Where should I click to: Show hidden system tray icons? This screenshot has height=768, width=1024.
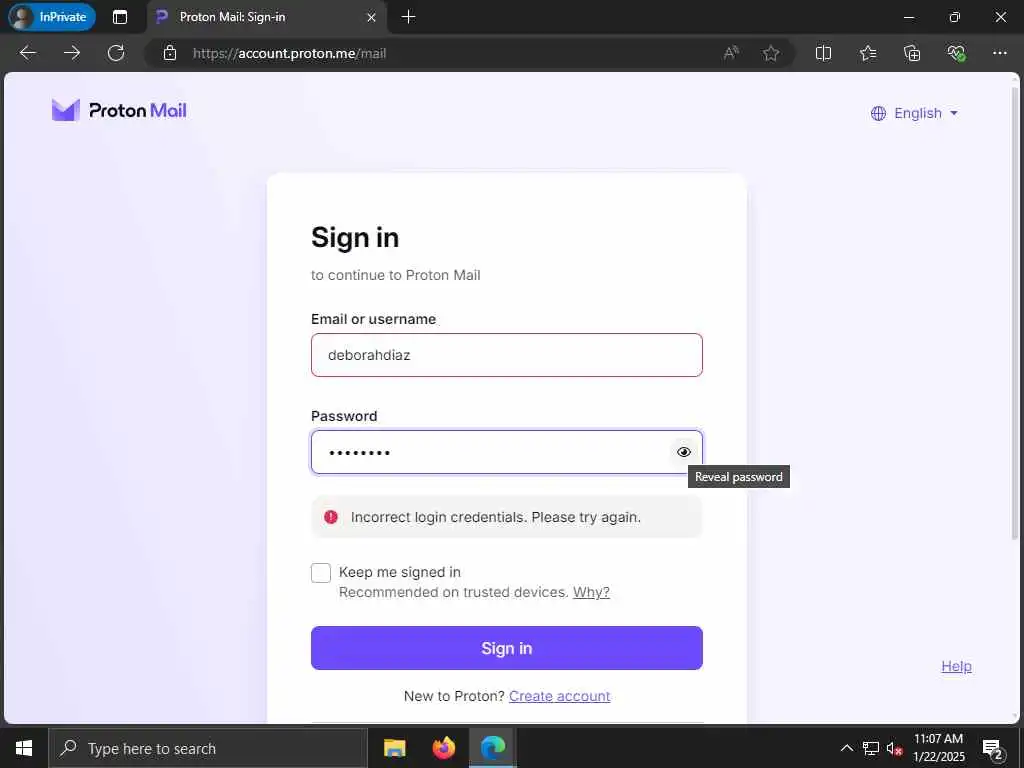(x=846, y=748)
